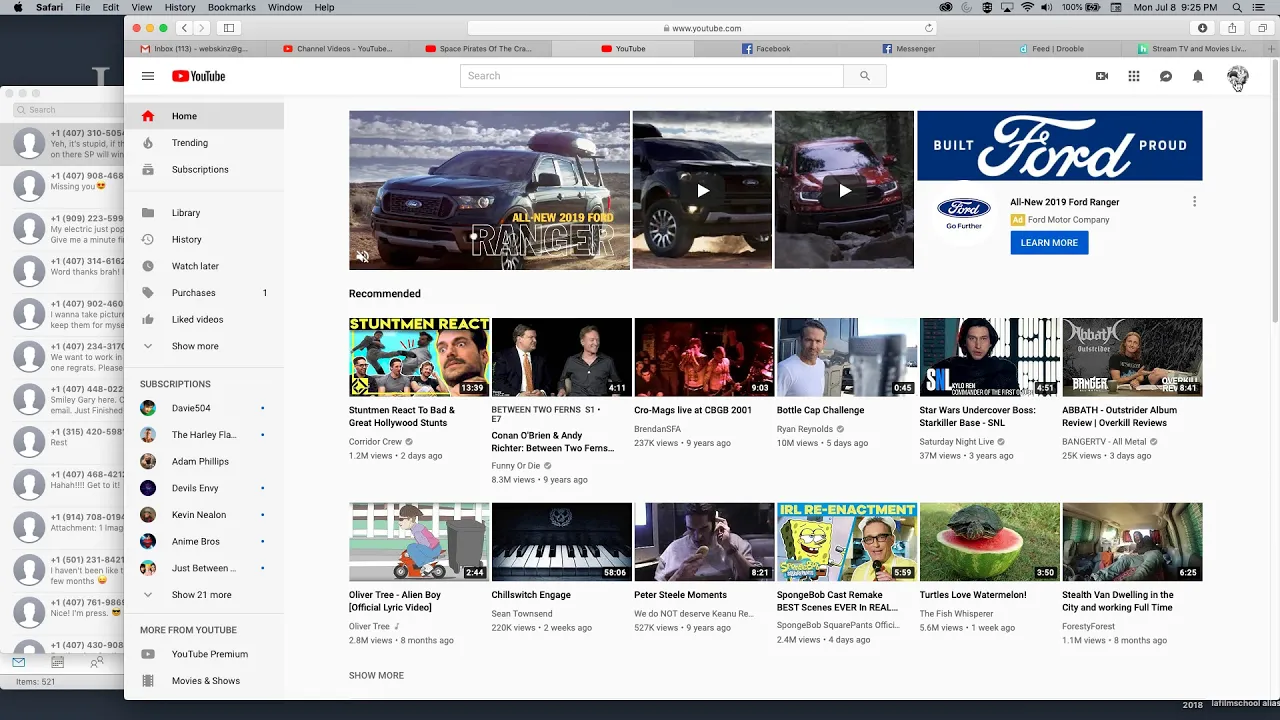
Task: Open the YouTube apps grid icon
Action: [x=1134, y=76]
